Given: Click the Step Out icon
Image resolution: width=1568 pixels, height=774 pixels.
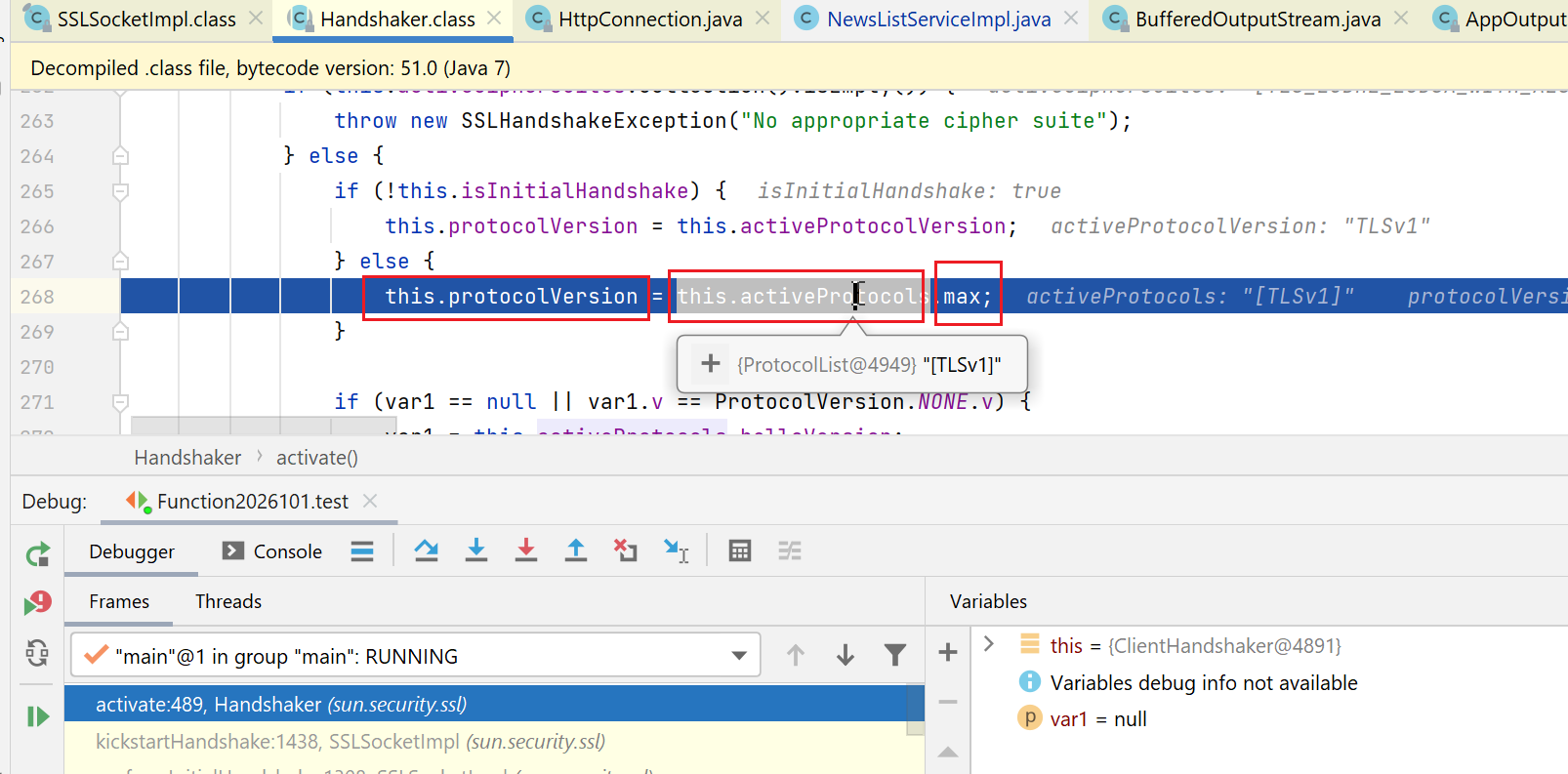Looking at the screenshot, I should pyautogui.click(x=576, y=550).
